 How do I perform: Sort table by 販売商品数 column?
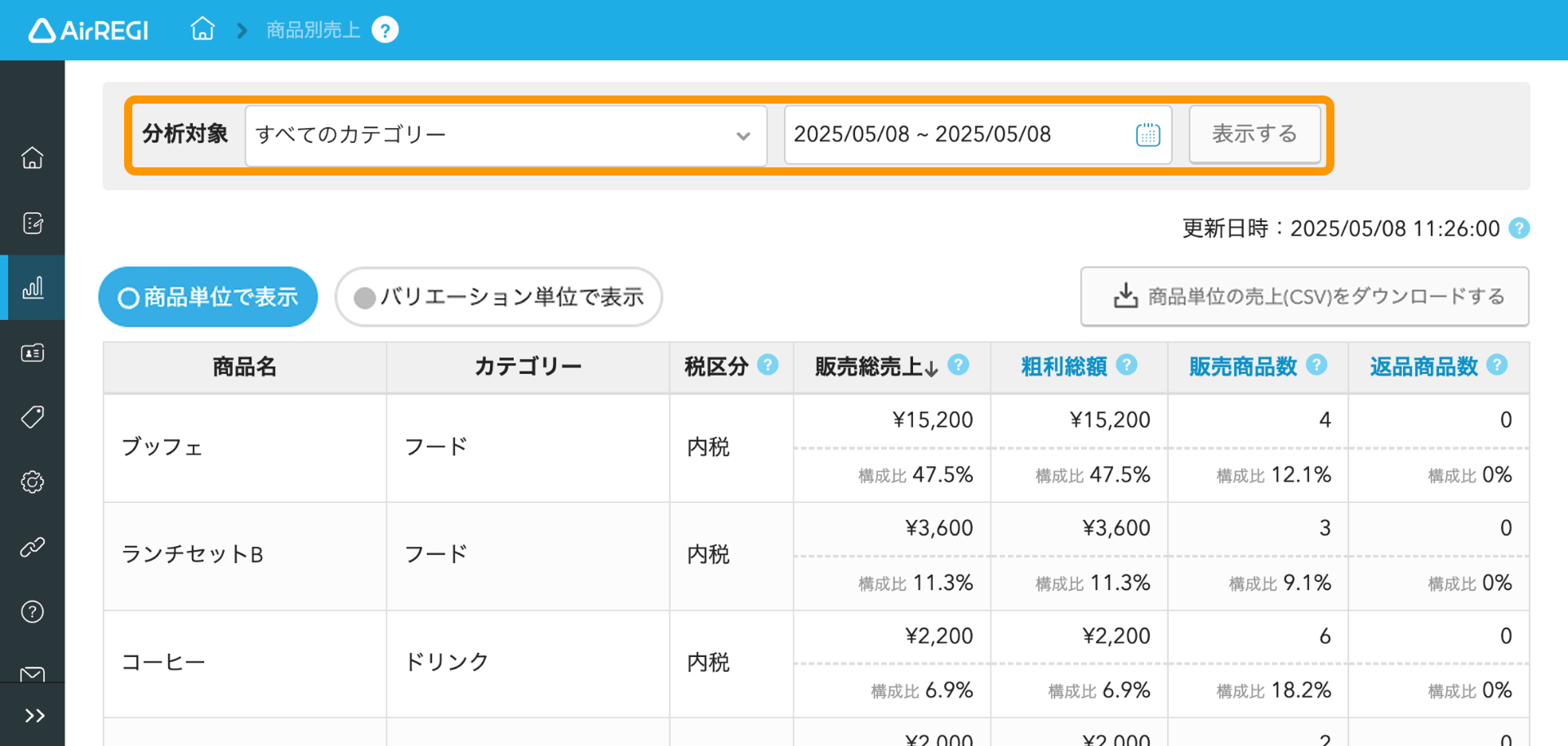click(1243, 366)
